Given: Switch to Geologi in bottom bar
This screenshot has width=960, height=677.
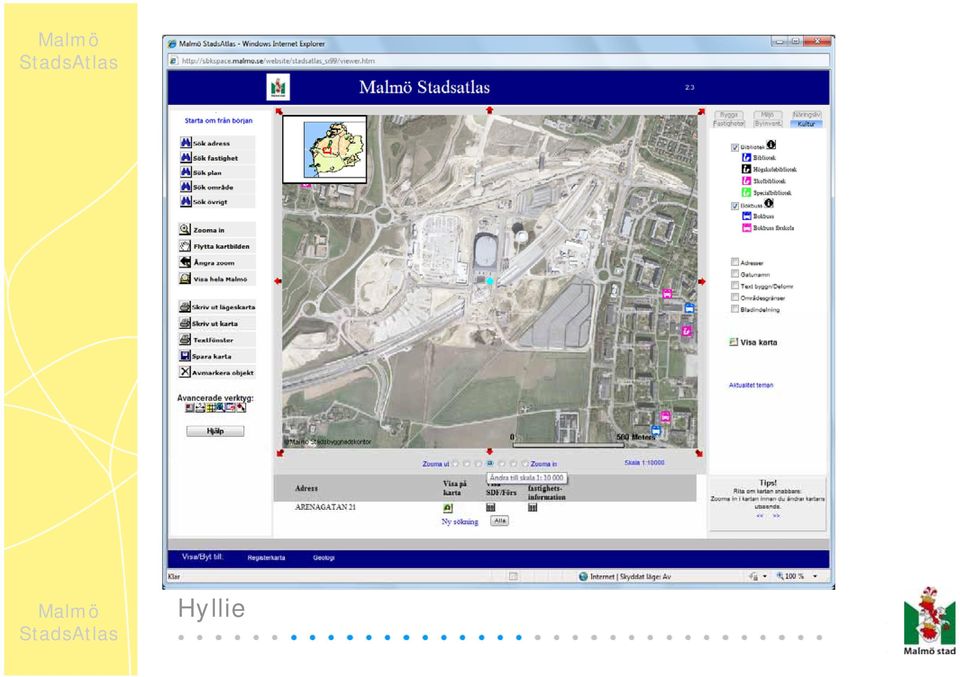Looking at the screenshot, I should [324, 558].
